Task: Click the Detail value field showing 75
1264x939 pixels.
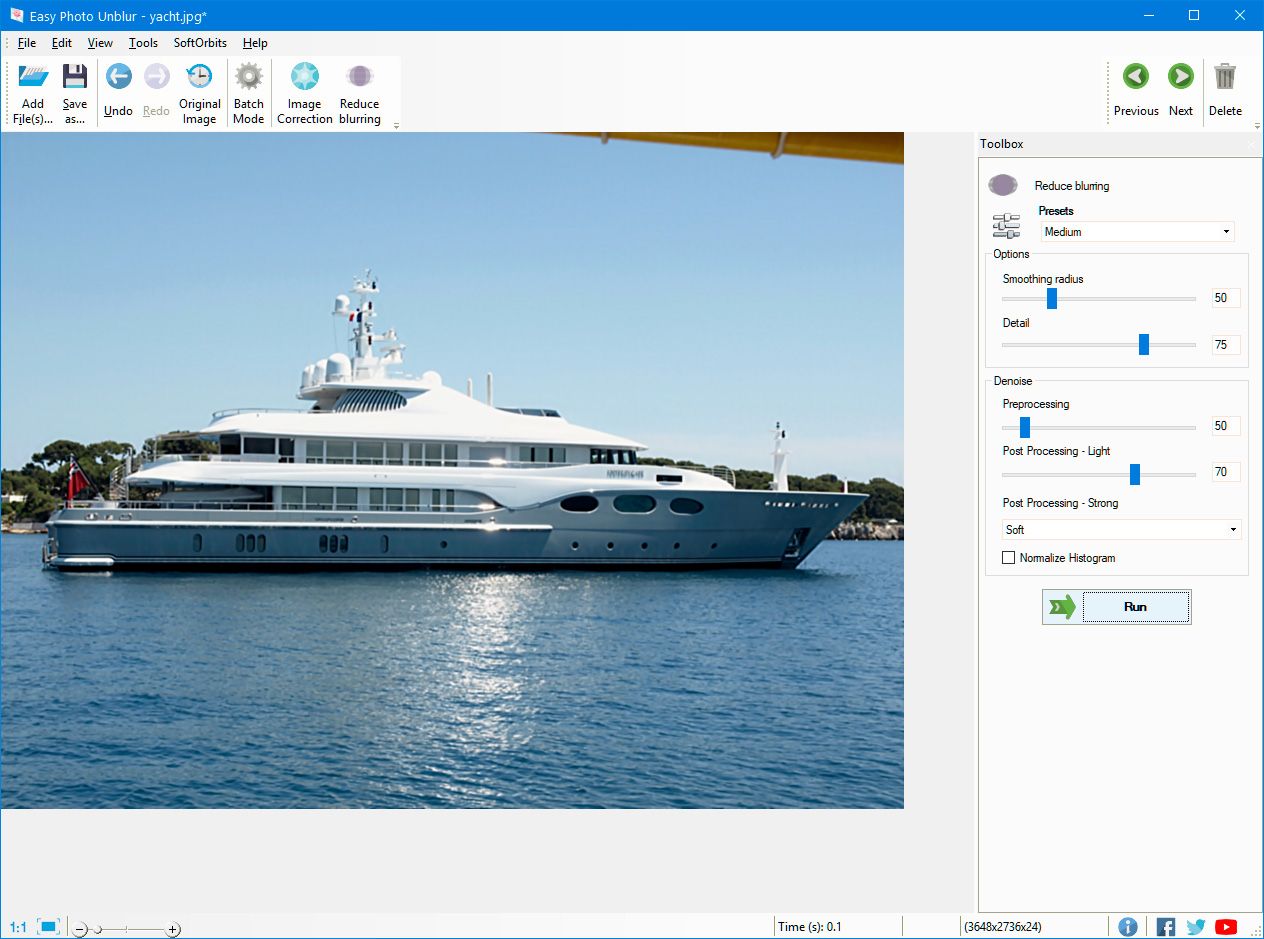Action: pos(1225,345)
